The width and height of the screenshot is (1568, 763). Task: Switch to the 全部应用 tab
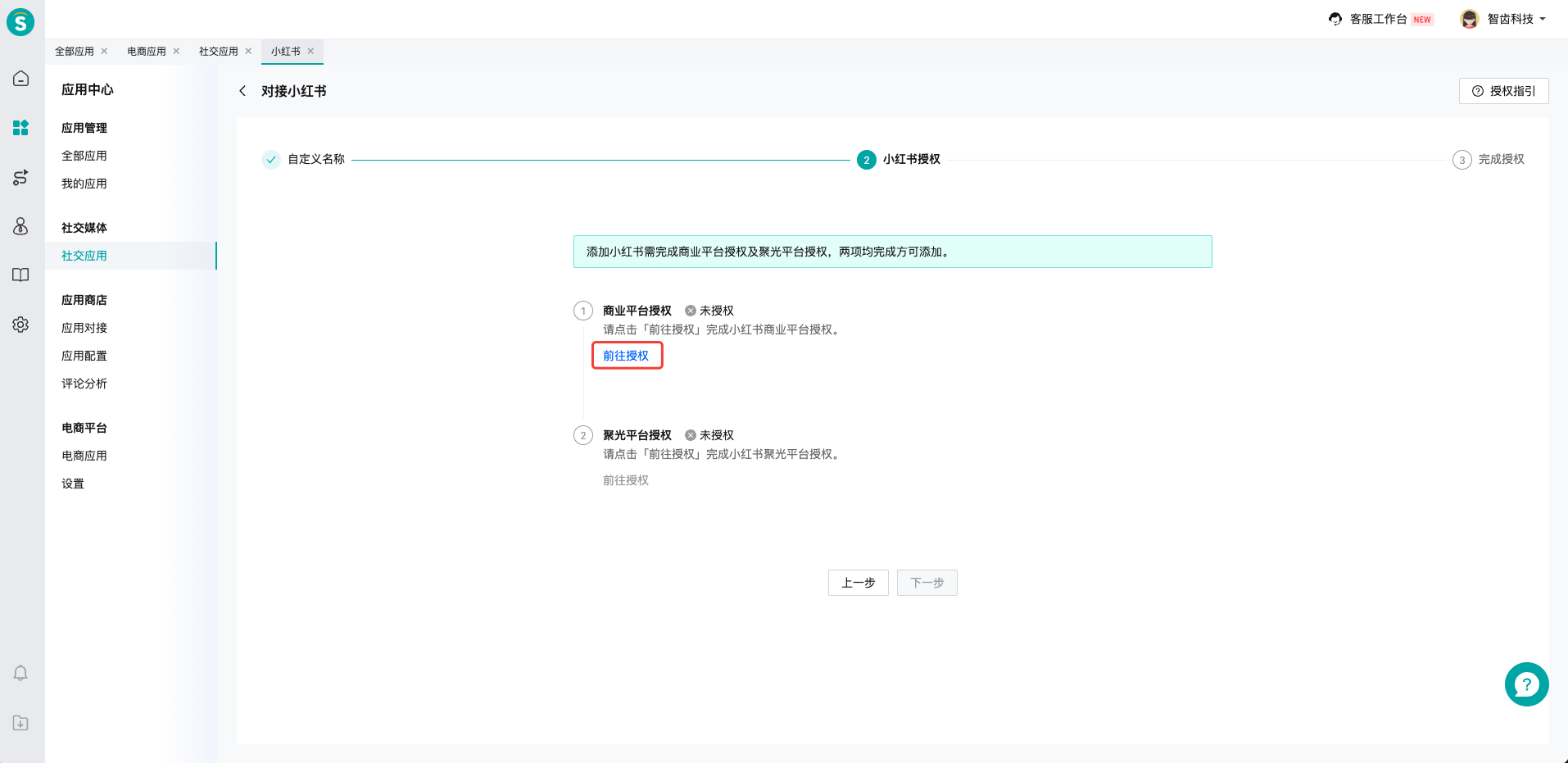click(x=75, y=51)
